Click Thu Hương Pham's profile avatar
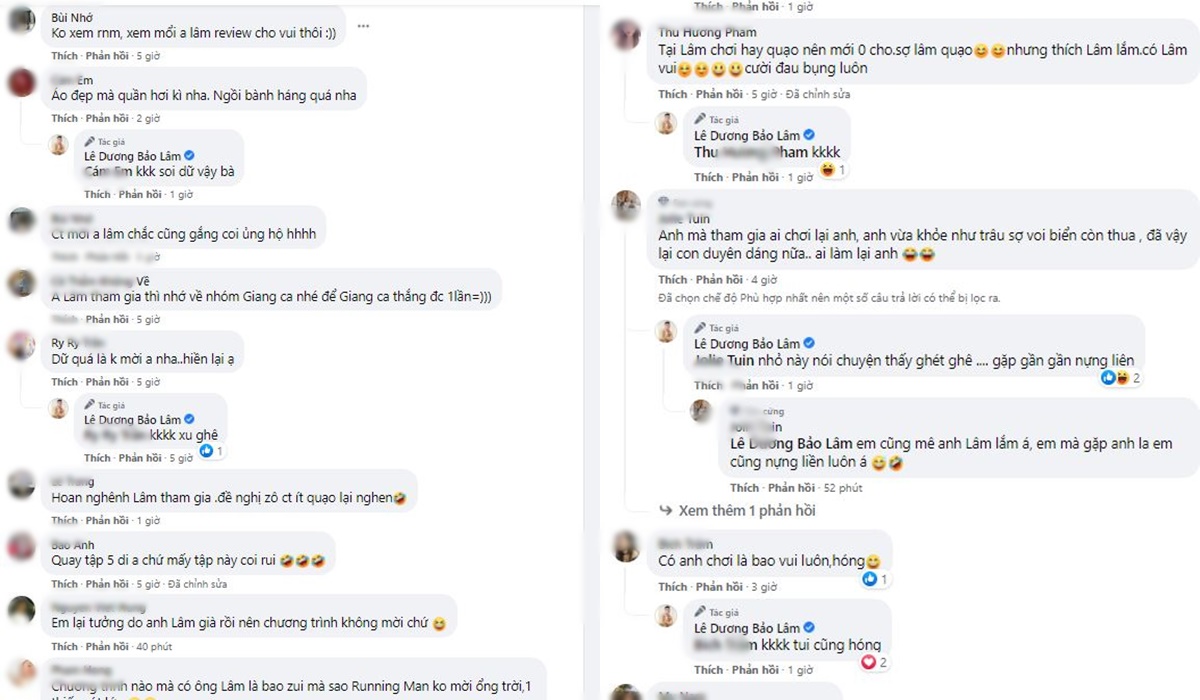The image size is (1200, 700). click(x=627, y=36)
